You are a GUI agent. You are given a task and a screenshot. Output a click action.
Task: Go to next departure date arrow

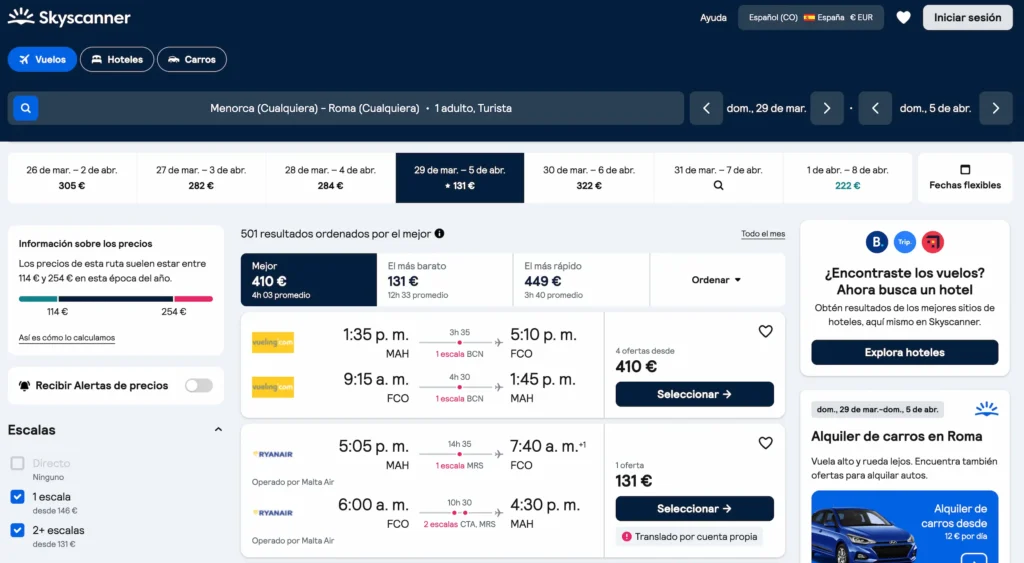pyautogui.click(x=827, y=108)
